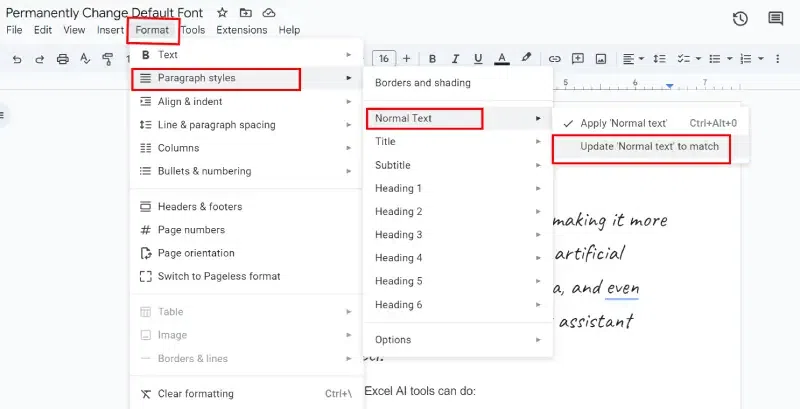The image size is (800, 409).
Task: Open the three-dot more options menu
Action: pos(778,59)
